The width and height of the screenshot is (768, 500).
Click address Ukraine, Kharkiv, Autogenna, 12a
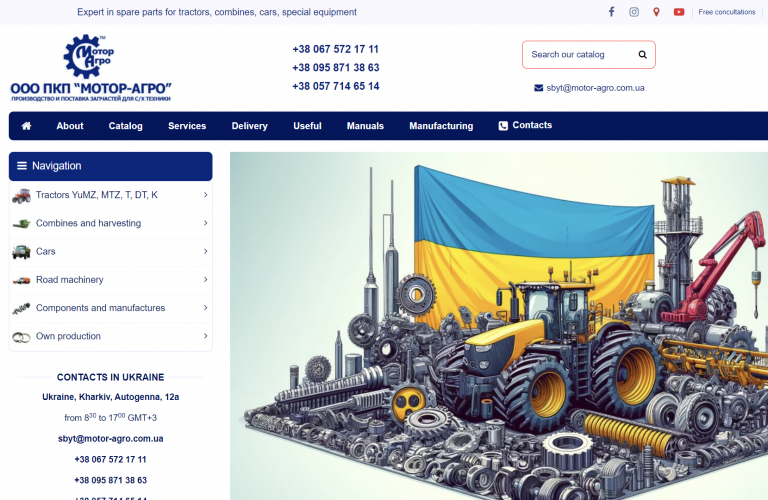(x=111, y=397)
